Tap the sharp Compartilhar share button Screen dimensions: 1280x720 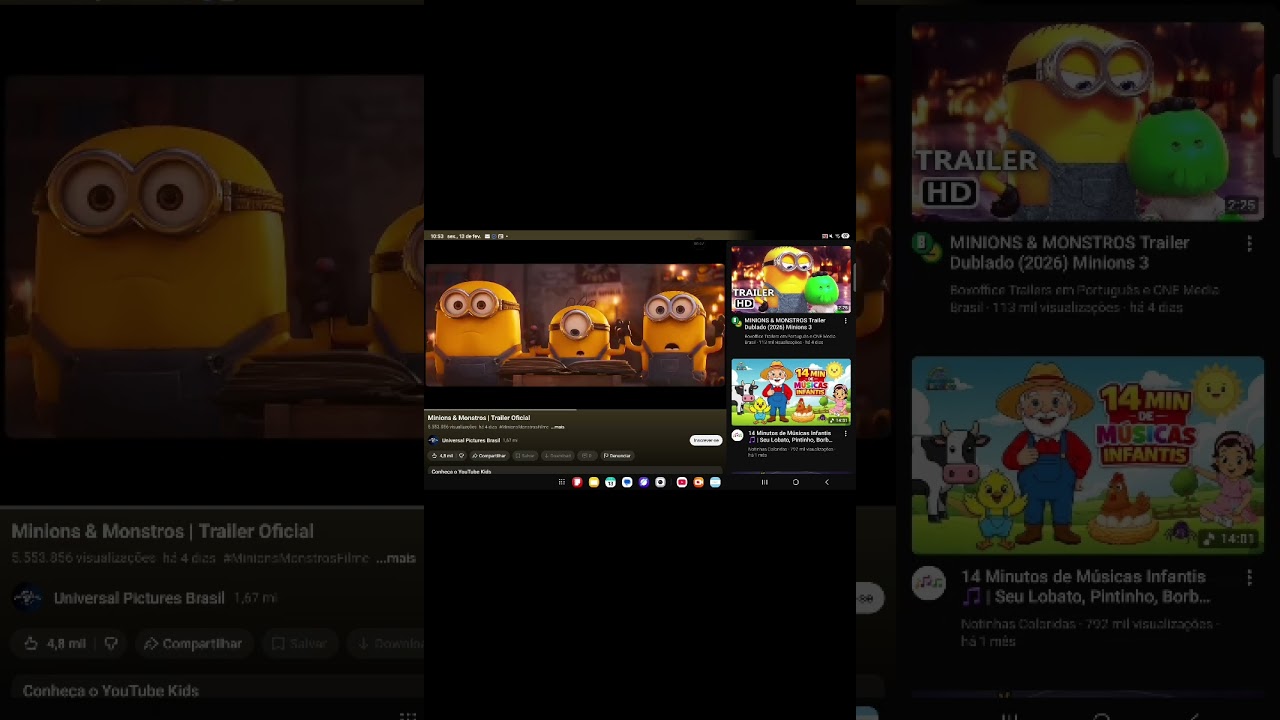tap(489, 455)
